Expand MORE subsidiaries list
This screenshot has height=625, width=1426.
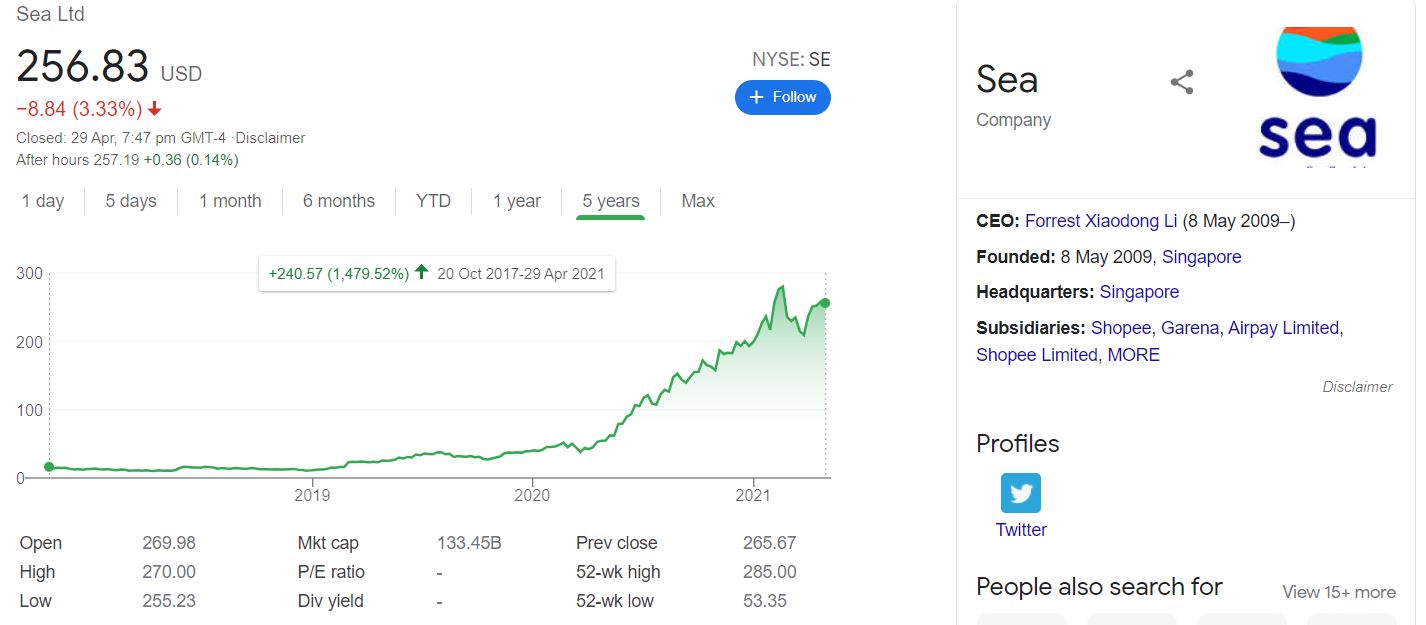pos(1134,355)
